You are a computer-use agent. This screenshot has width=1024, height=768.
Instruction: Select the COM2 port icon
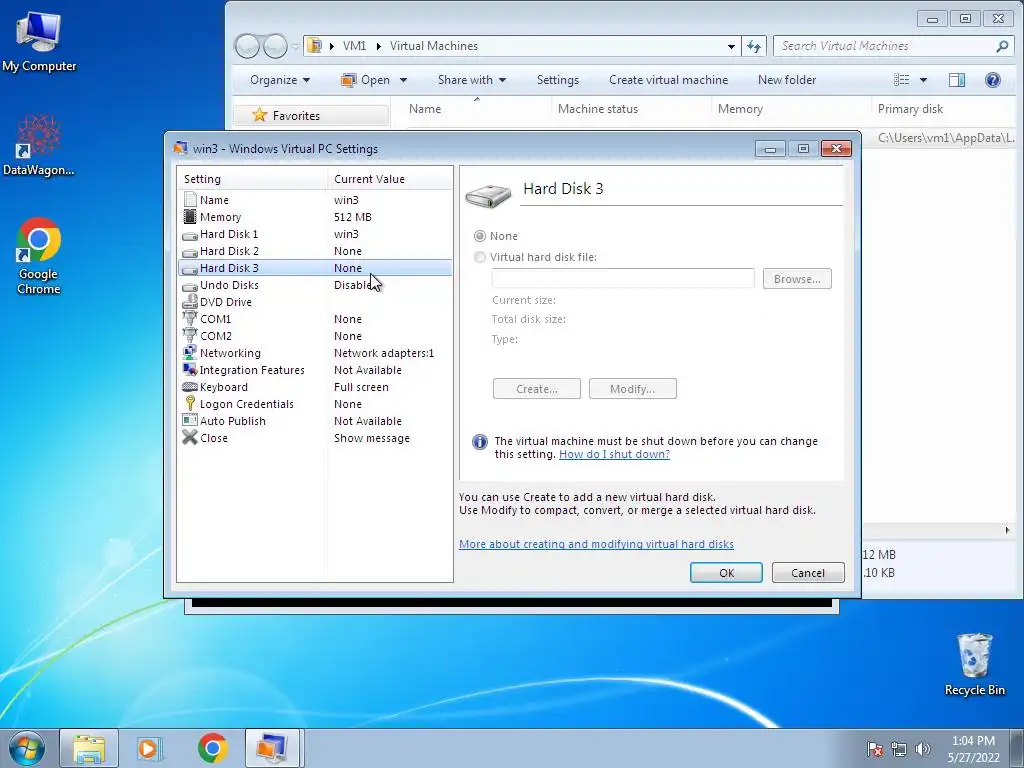[189, 336]
